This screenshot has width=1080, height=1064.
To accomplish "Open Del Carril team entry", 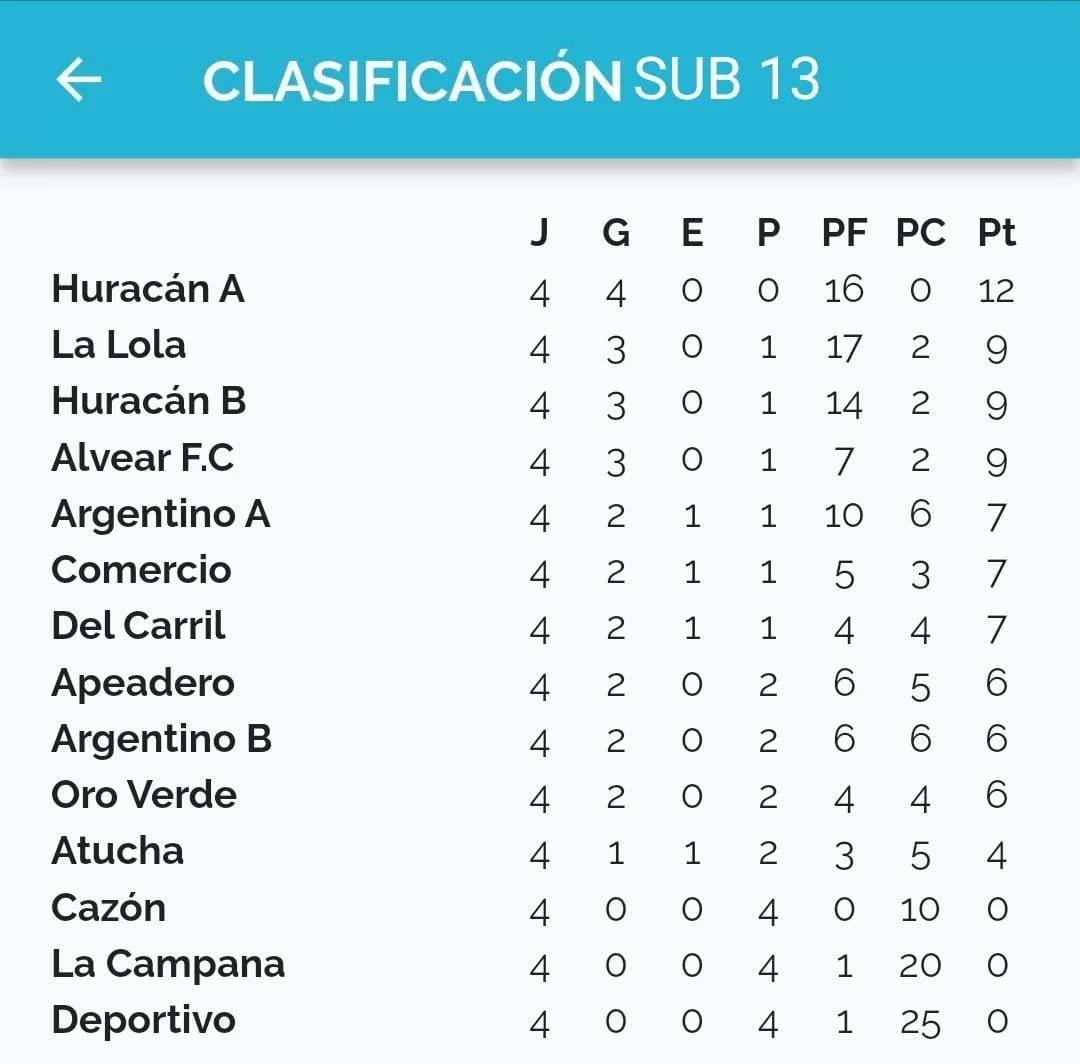I will click(138, 626).
